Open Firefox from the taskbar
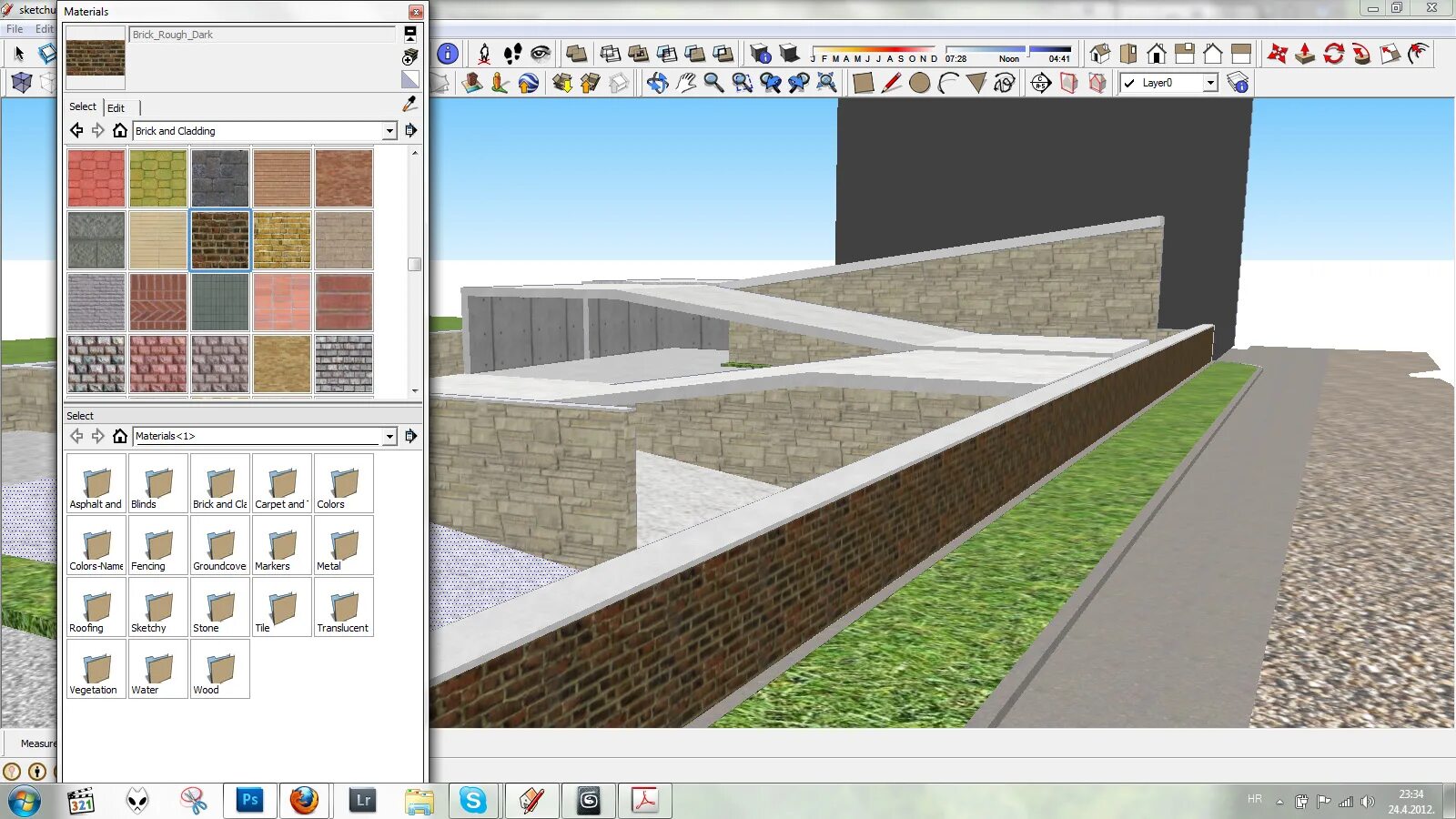1456x819 pixels. [305, 801]
